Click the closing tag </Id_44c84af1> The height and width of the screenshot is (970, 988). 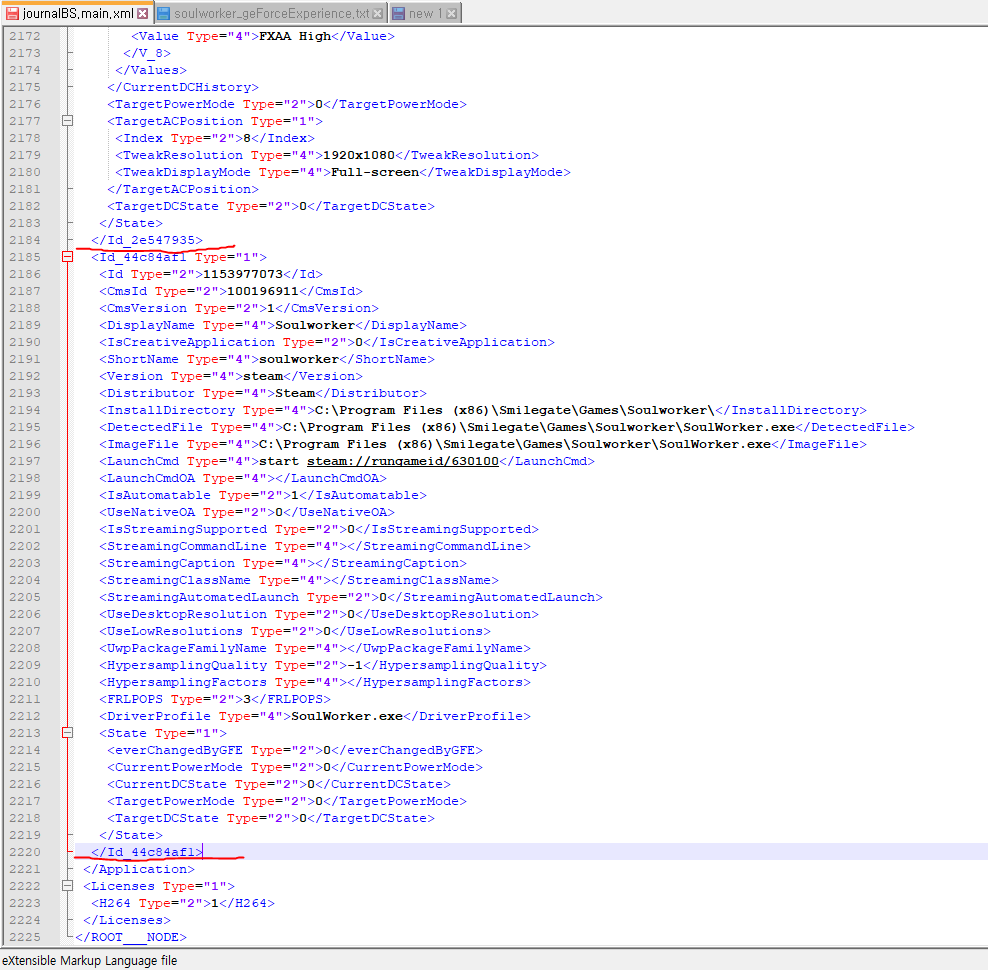pyautogui.click(x=147, y=852)
